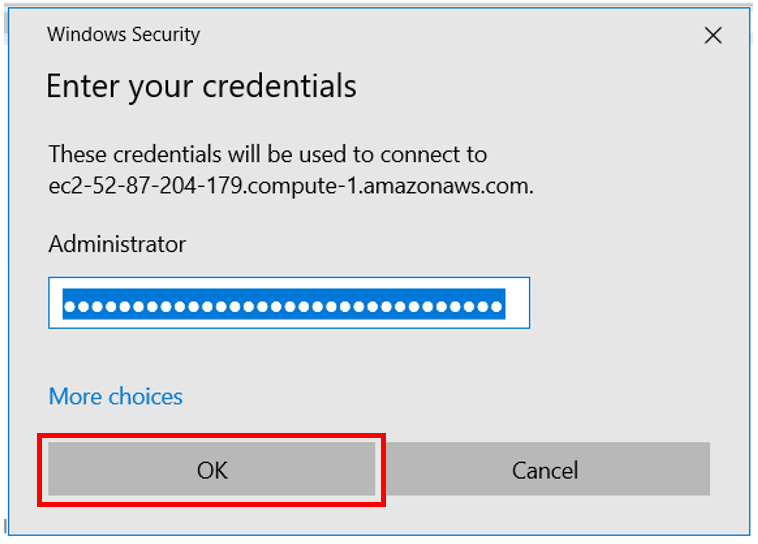Click the Windows Security title text
The image size is (758, 544).
[x=123, y=35]
